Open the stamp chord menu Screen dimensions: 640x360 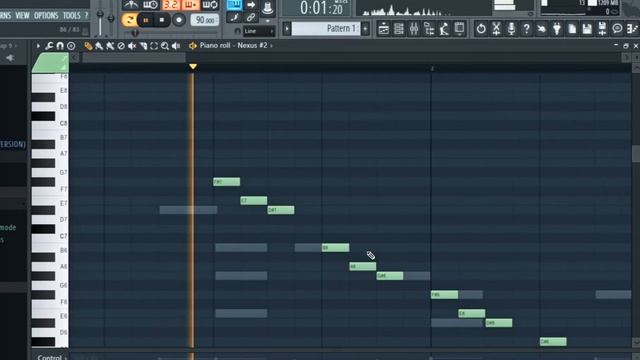pos(71,46)
